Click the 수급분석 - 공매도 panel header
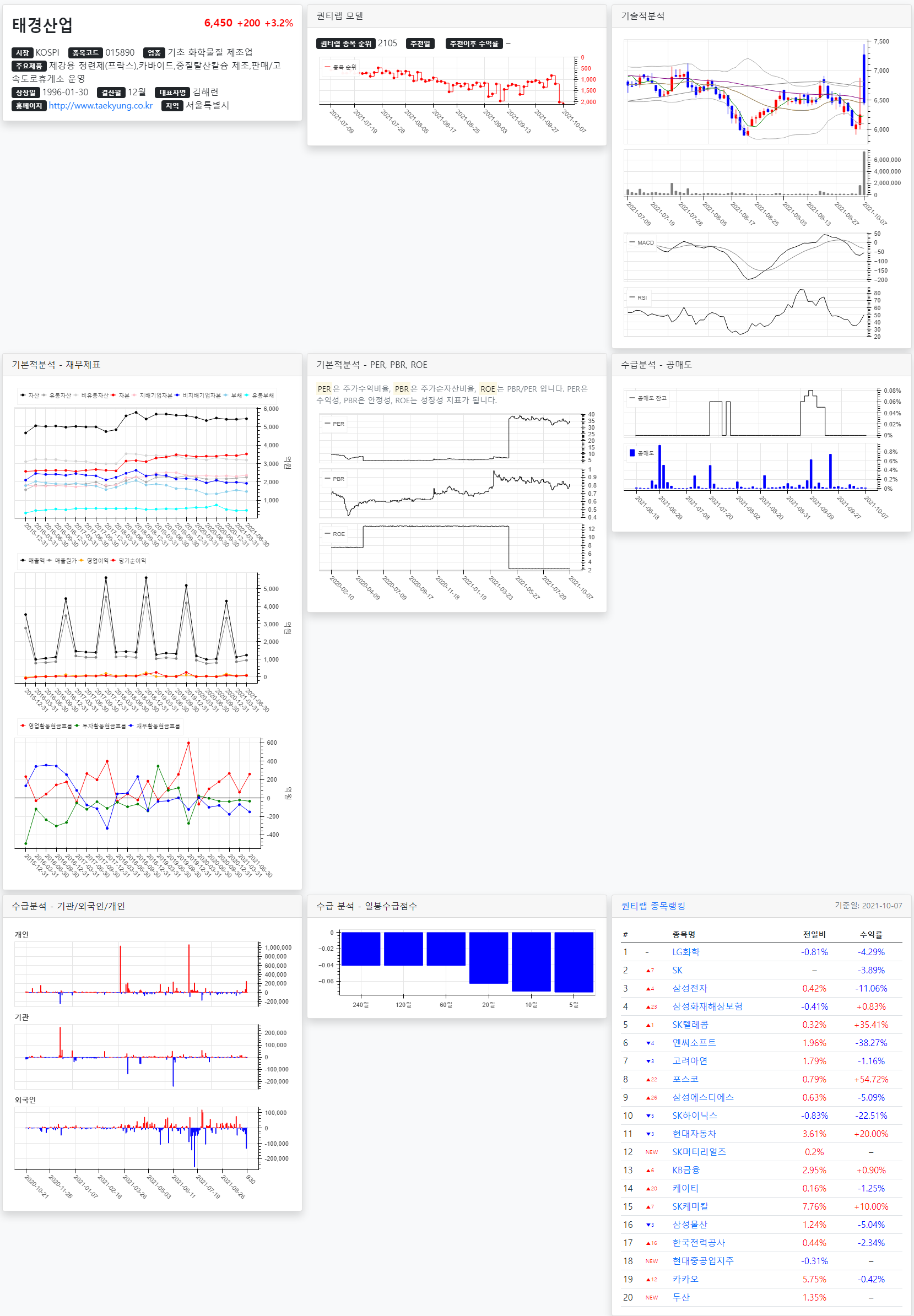The width and height of the screenshot is (914, 1316). tap(761, 365)
